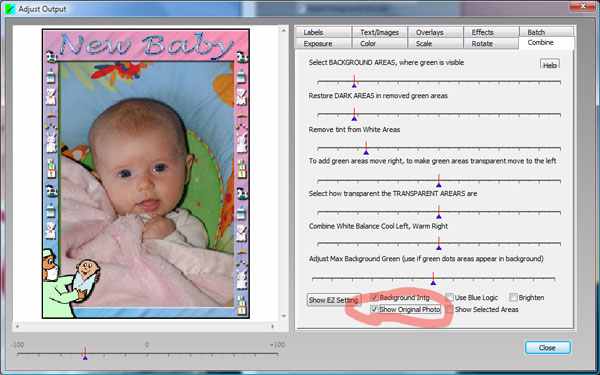Click the Adjust Max Background Green slider
The image size is (600, 375).
click(x=434, y=279)
